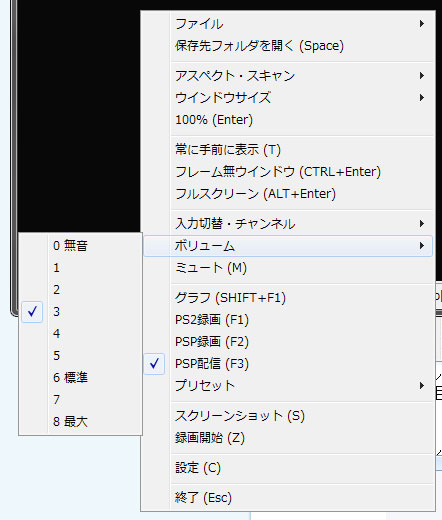Set volume level to 5

click(81, 356)
